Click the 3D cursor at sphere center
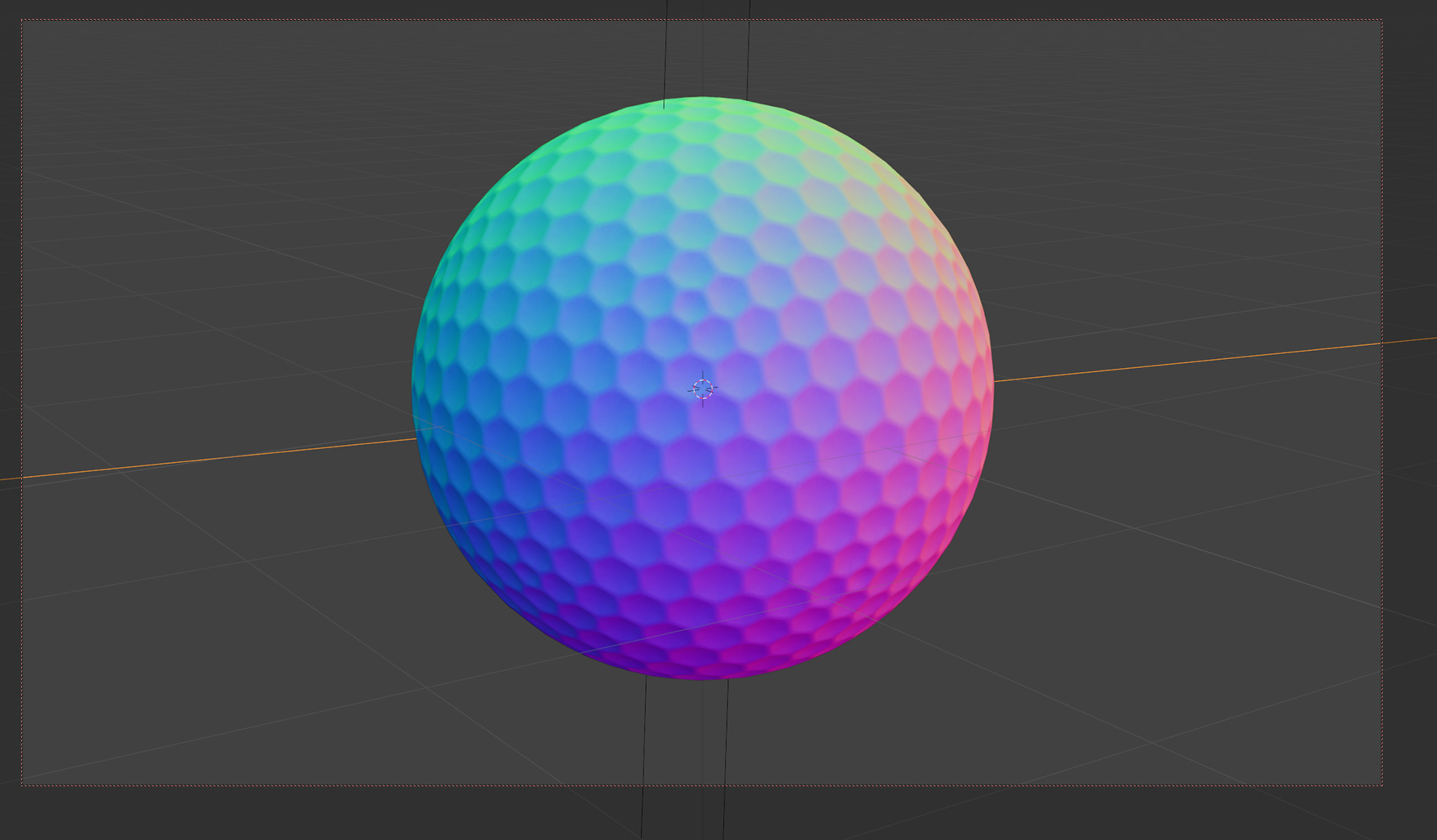 tap(703, 388)
